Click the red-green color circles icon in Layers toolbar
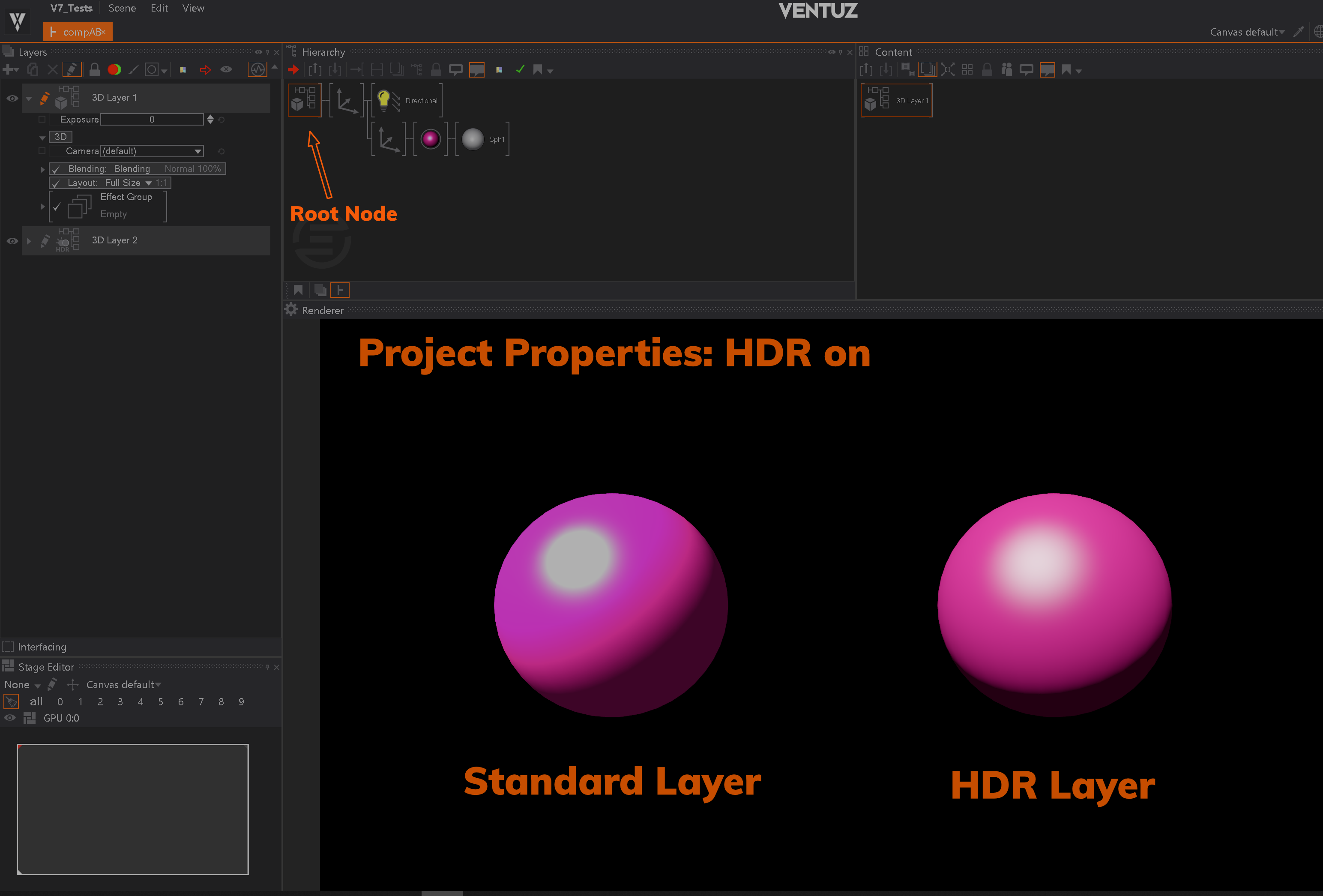The image size is (1323, 896). (x=114, y=70)
